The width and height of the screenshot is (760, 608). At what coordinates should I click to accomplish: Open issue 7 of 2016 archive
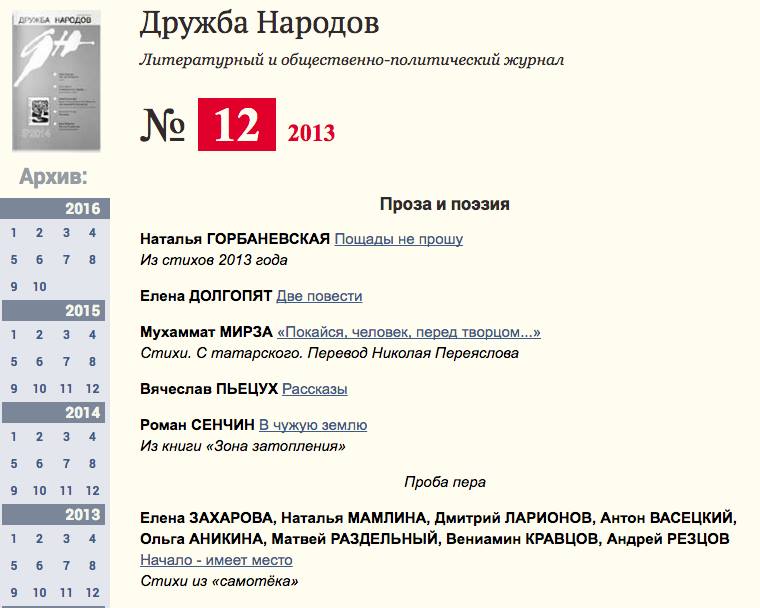(66, 260)
